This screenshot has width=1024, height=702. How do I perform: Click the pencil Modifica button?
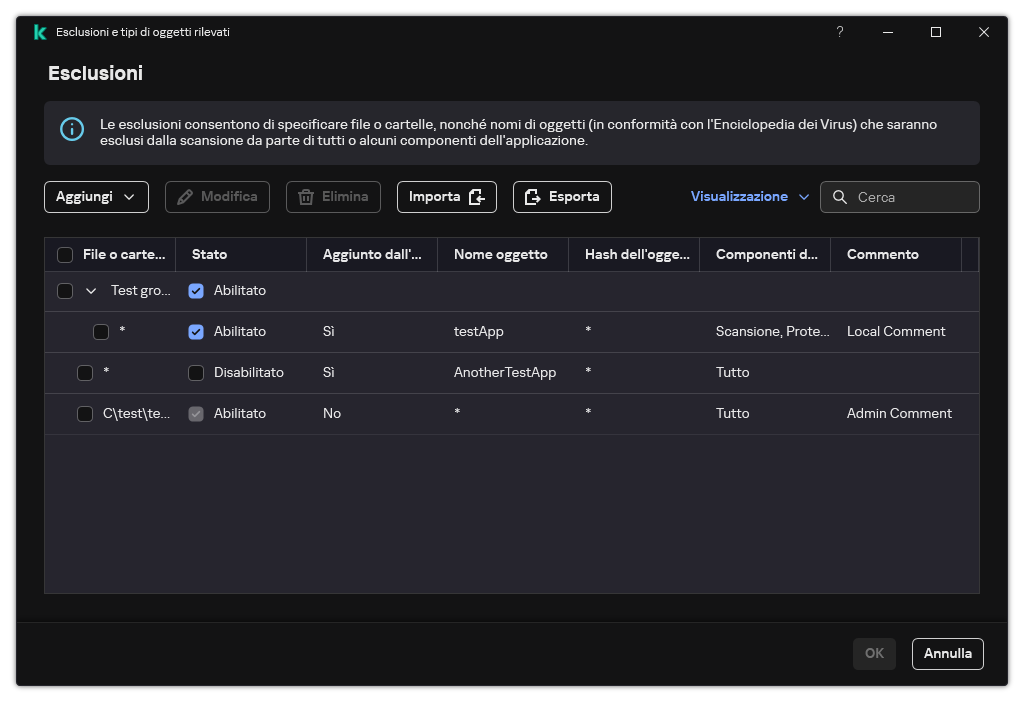(x=217, y=197)
